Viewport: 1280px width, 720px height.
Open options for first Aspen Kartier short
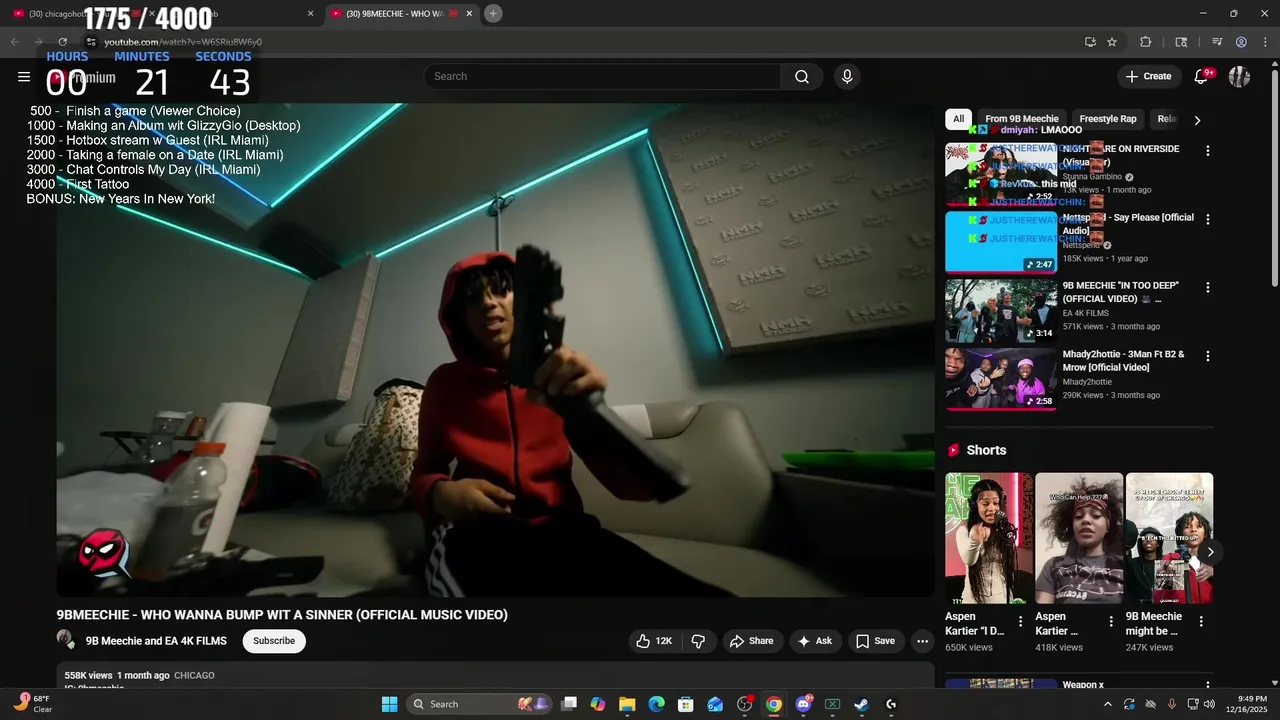pos(1020,622)
